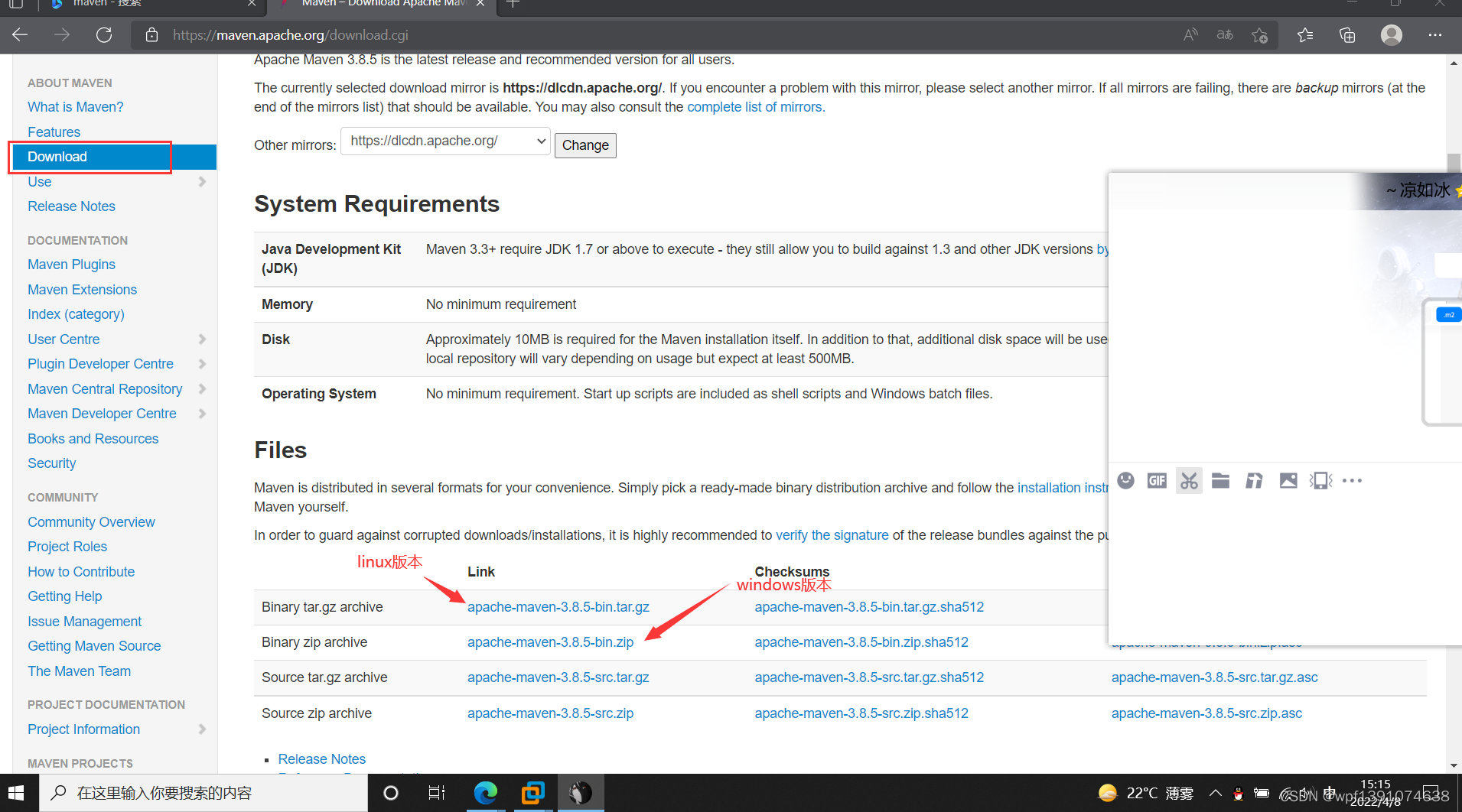Open complete list of mirrors link
The height and width of the screenshot is (812, 1462).
tap(756, 107)
